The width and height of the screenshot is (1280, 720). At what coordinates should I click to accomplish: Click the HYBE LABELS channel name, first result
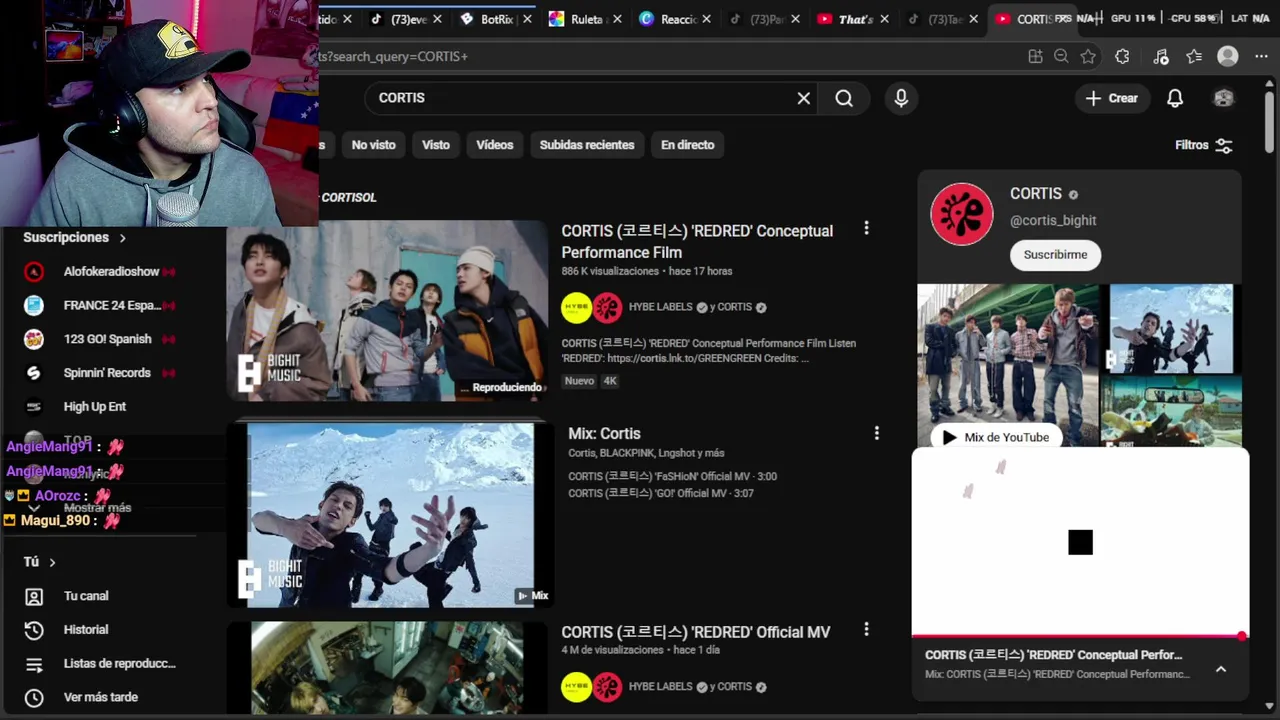660,307
